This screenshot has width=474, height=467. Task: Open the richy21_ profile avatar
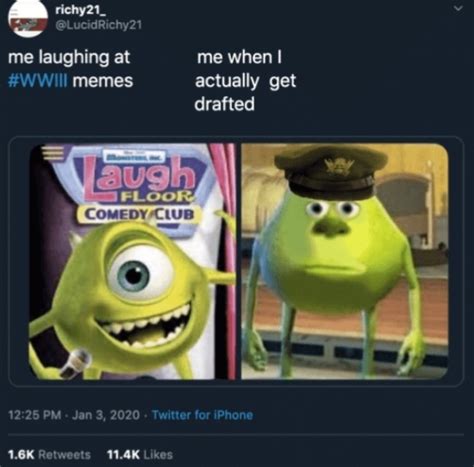(28, 19)
